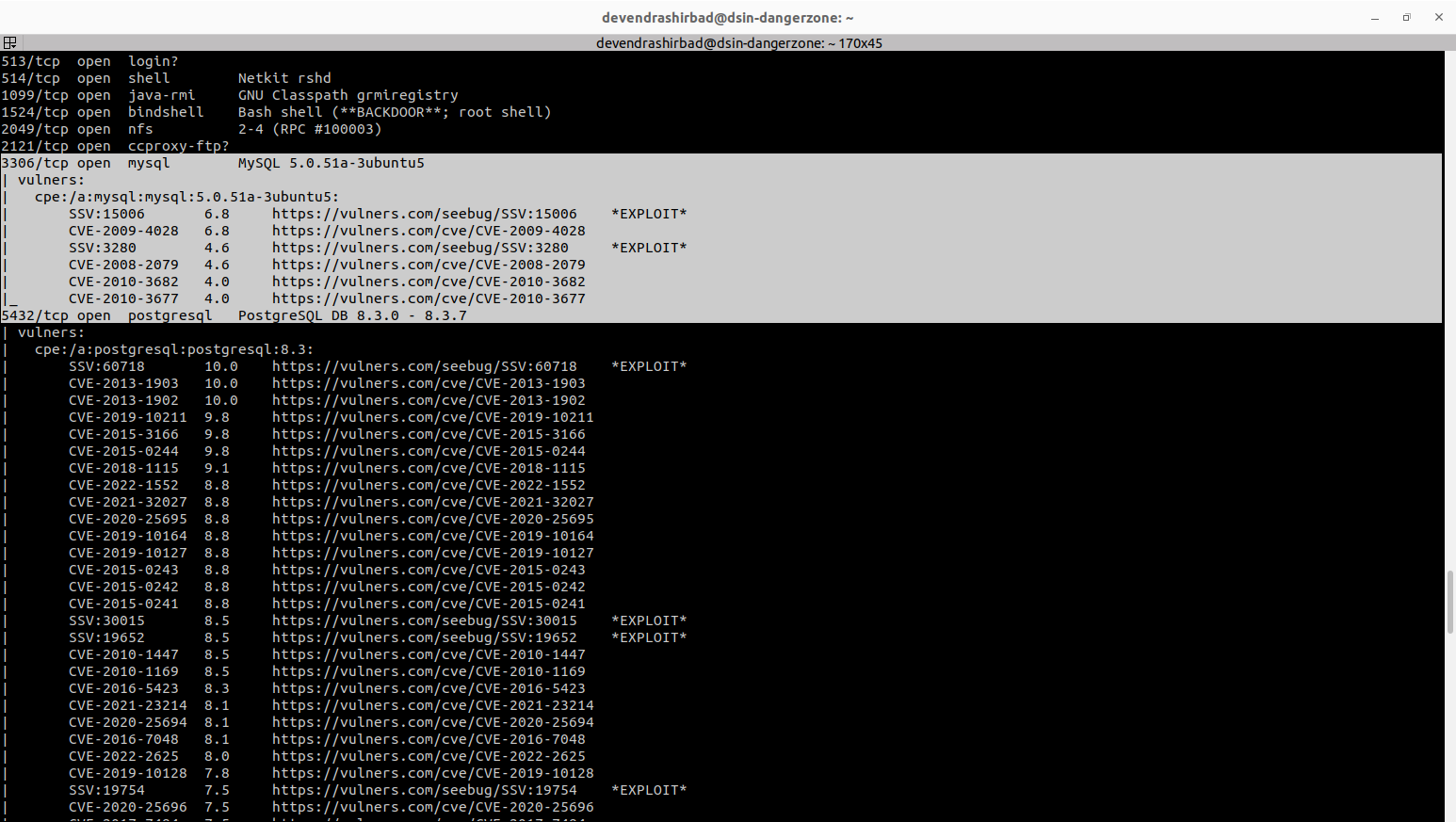Open the CVE-2009-4028 vulners link
Viewport: 1456px width, 822px height.
(429, 231)
